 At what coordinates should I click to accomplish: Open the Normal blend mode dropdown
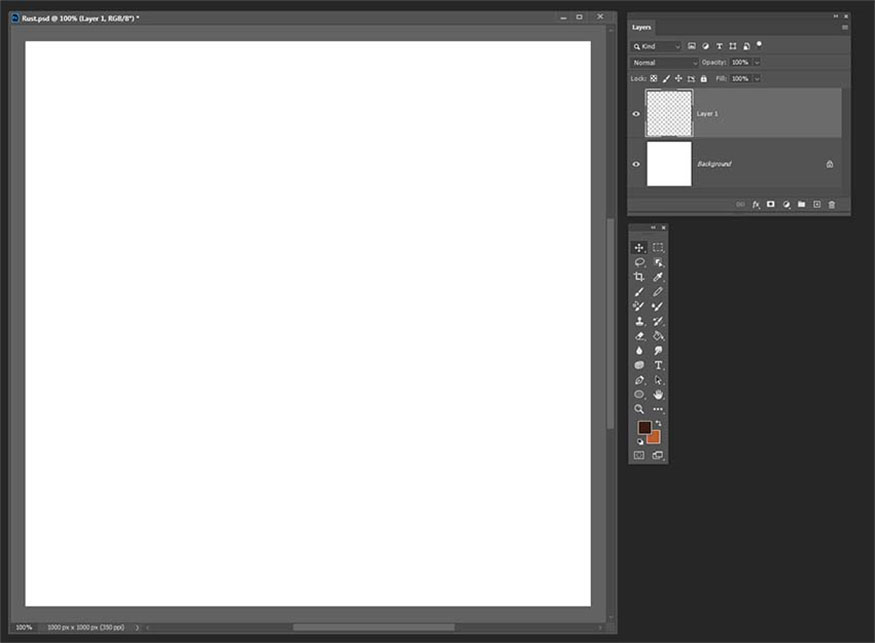[x=665, y=63]
